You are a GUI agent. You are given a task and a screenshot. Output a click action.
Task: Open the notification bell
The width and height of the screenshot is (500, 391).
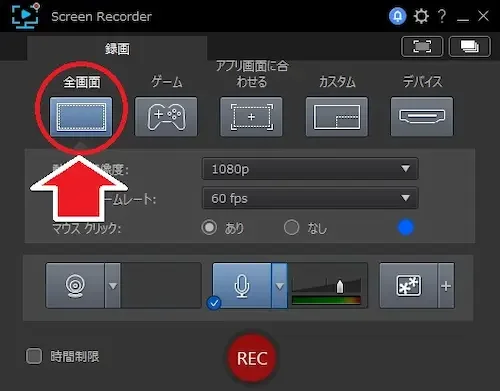click(397, 16)
